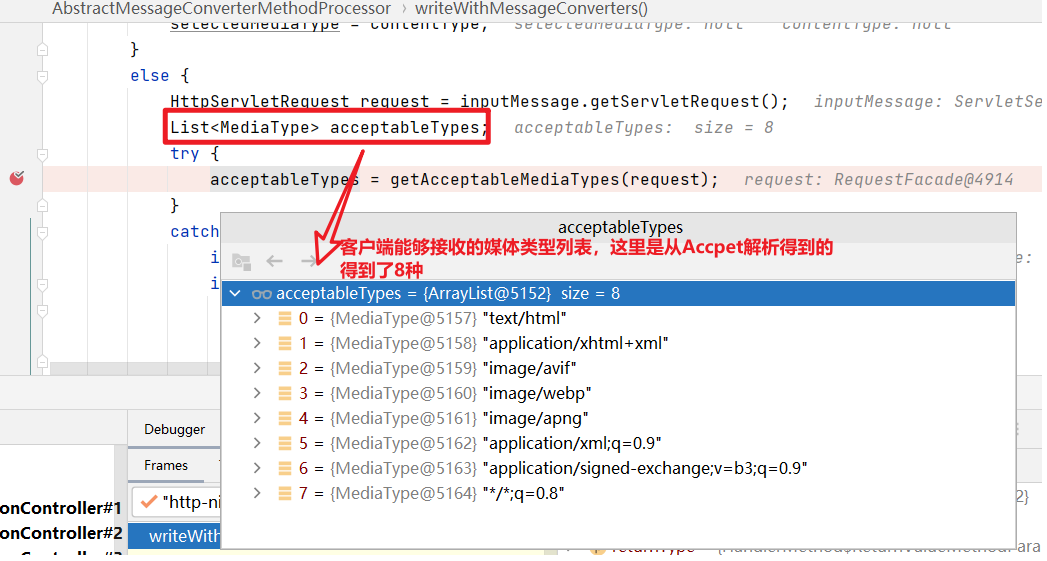1047x561 pixels.
Task: Expand element 5 application/xml;q=0.9
Action: click(257, 444)
